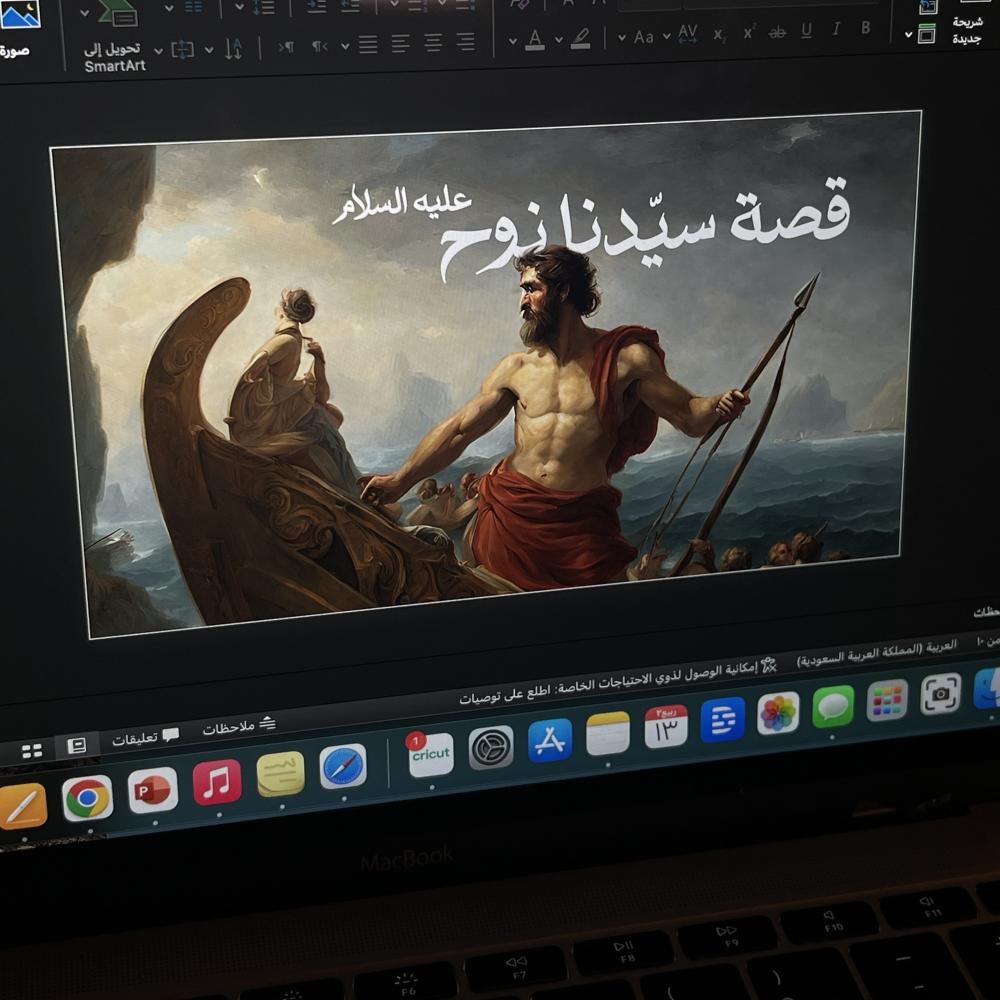This screenshot has width=1000, height=1000.
Task: Open System Settings from the Dock
Action: point(491,747)
